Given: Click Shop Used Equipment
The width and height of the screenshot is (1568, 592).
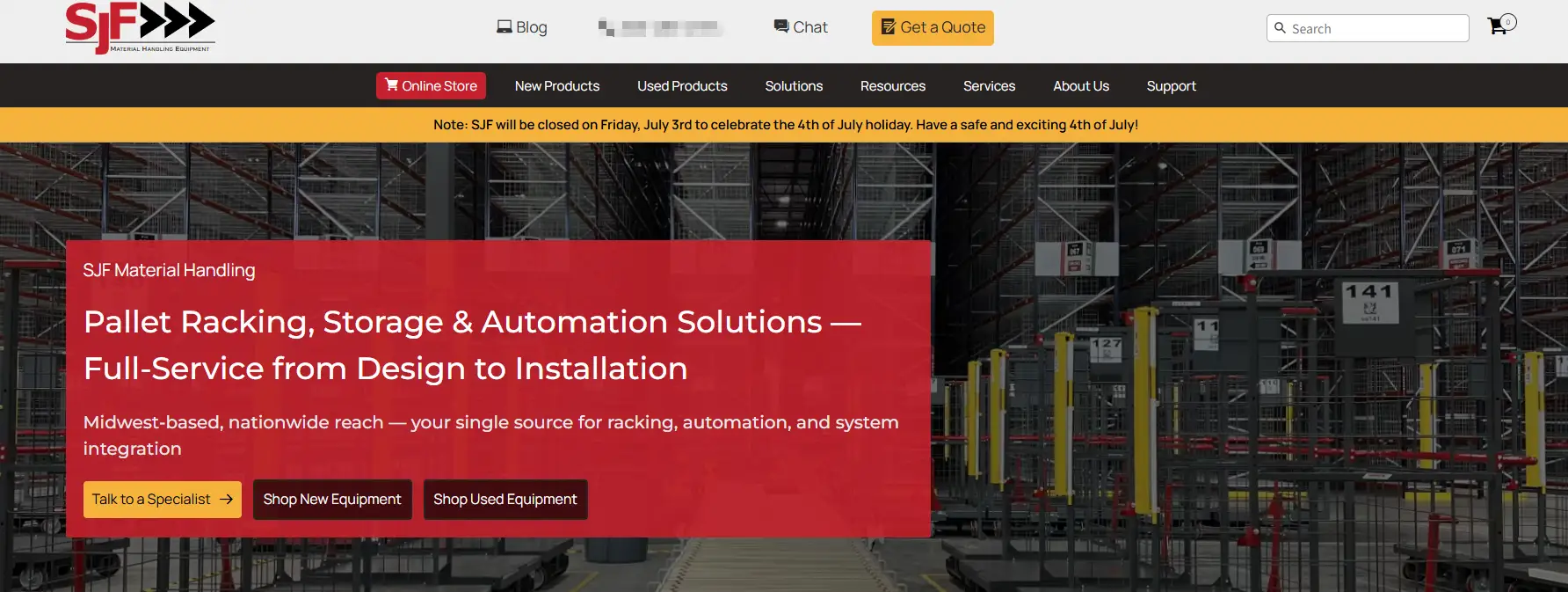Looking at the screenshot, I should point(505,499).
